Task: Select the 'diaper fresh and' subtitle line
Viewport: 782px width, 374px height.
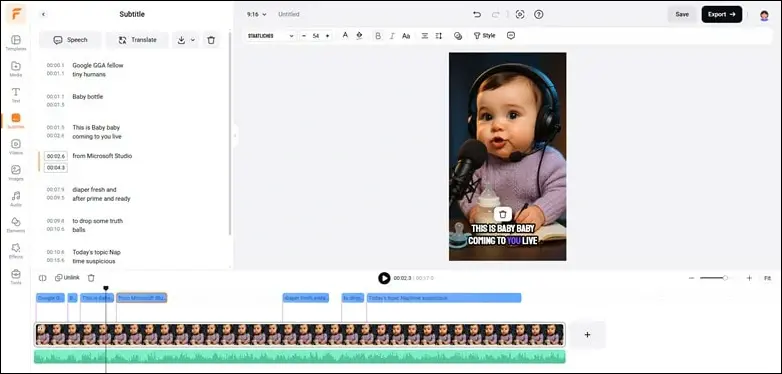Action: (94, 189)
